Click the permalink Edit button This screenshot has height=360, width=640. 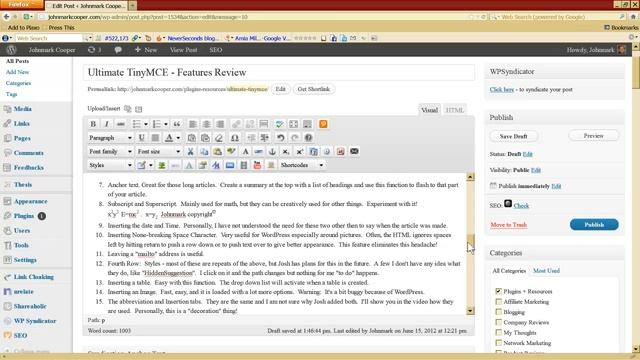tap(280, 89)
